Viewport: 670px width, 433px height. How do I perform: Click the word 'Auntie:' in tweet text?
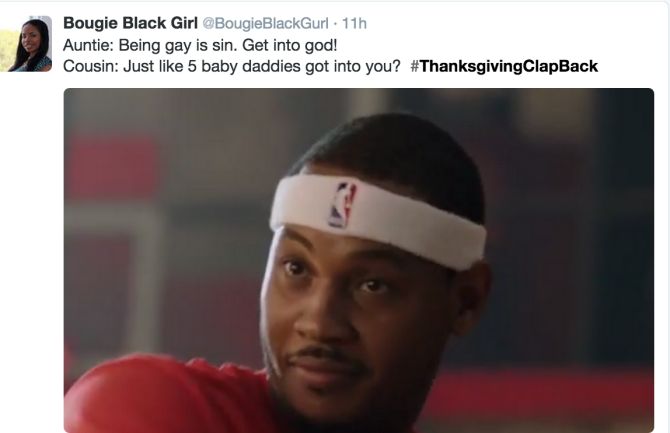pos(88,45)
